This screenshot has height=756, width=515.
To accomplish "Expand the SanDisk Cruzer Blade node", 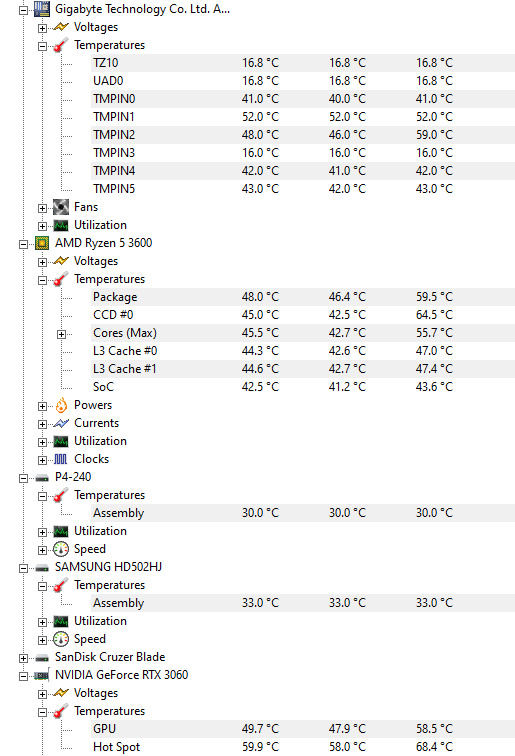I will [23, 658].
